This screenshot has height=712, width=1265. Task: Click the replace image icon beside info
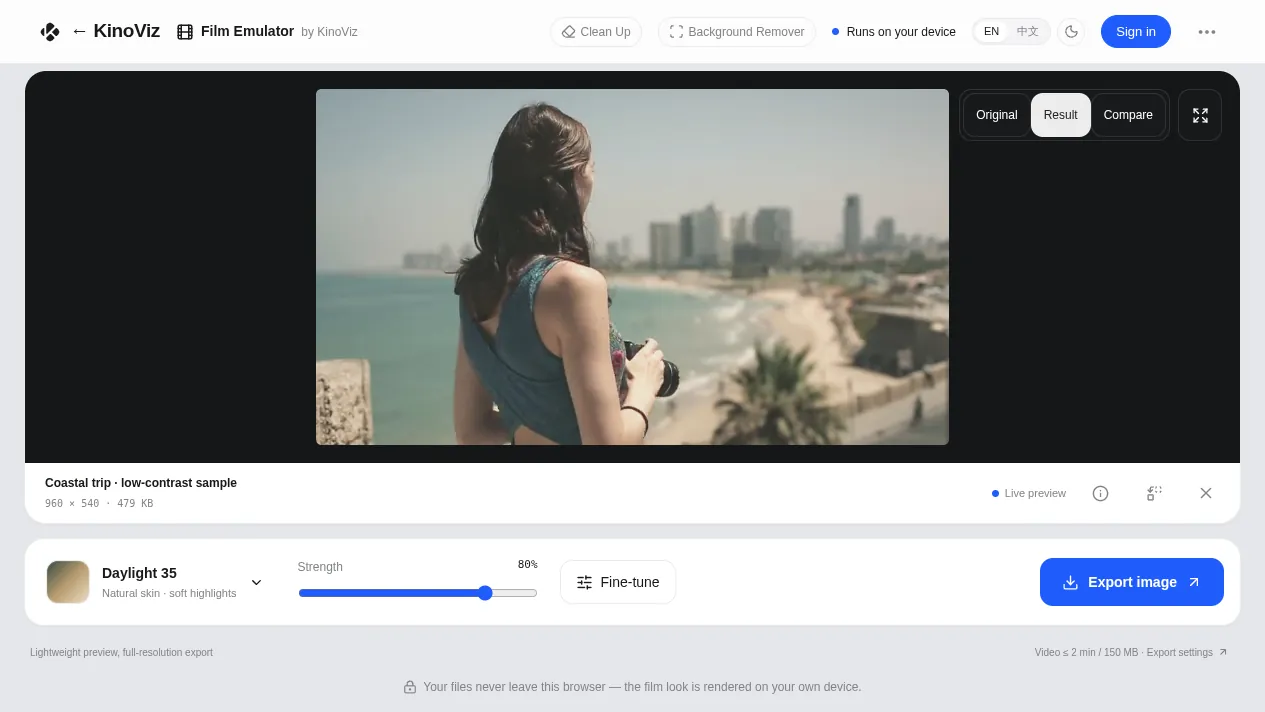(x=1154, y=493)
